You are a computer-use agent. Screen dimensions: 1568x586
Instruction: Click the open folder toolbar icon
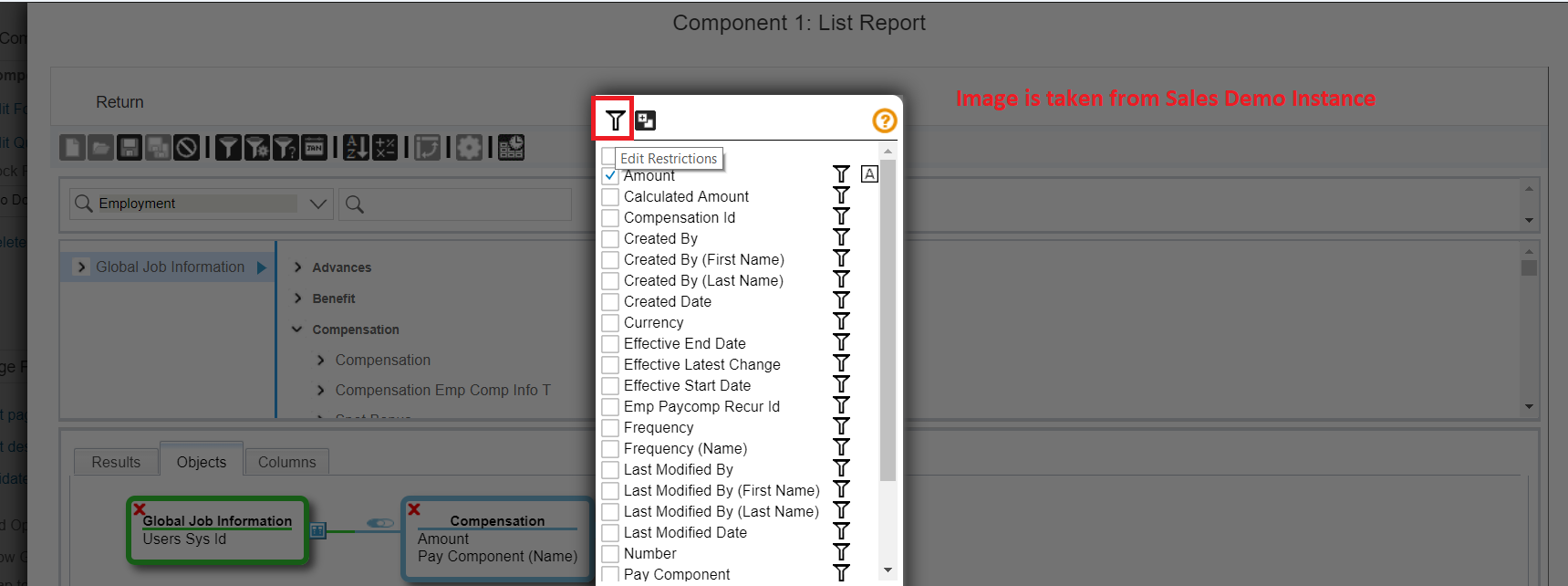click(x=100, y=147)
